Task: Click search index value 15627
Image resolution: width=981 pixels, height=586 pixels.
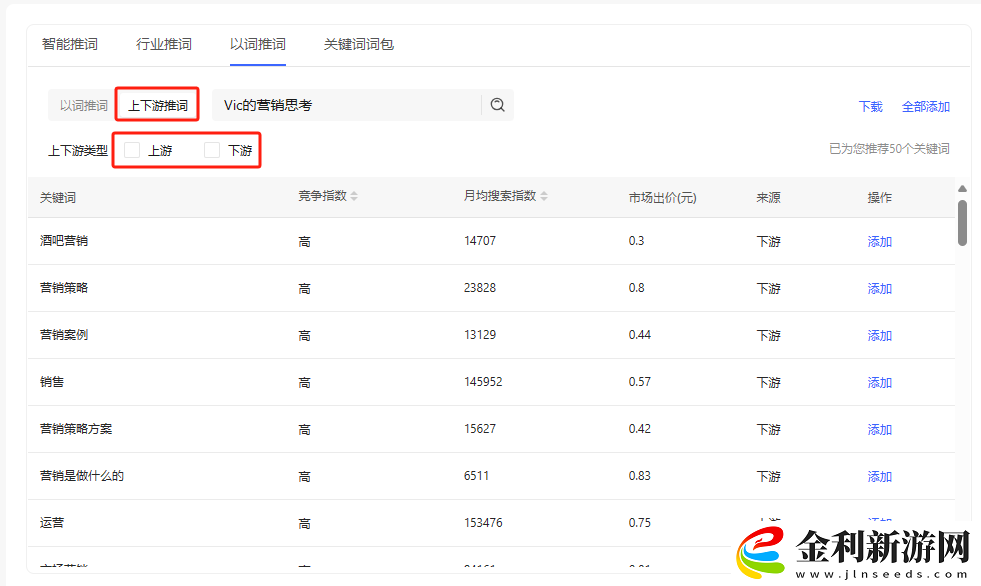Action: [480, 428]
